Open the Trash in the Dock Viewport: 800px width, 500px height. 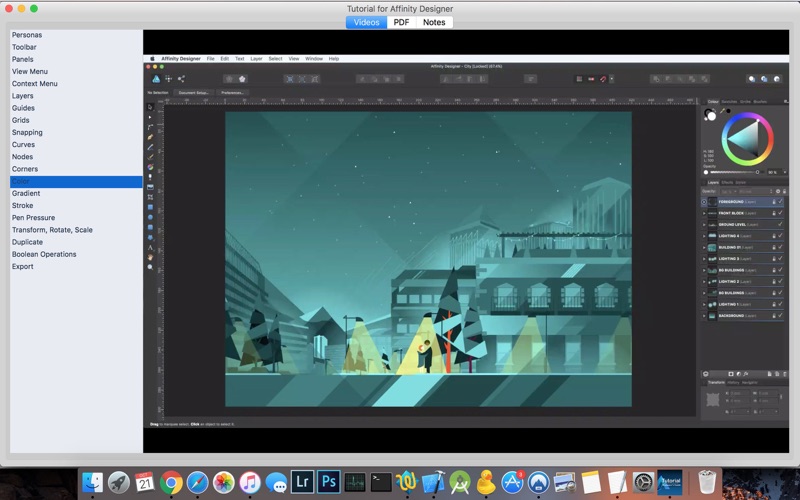[707, 481]
